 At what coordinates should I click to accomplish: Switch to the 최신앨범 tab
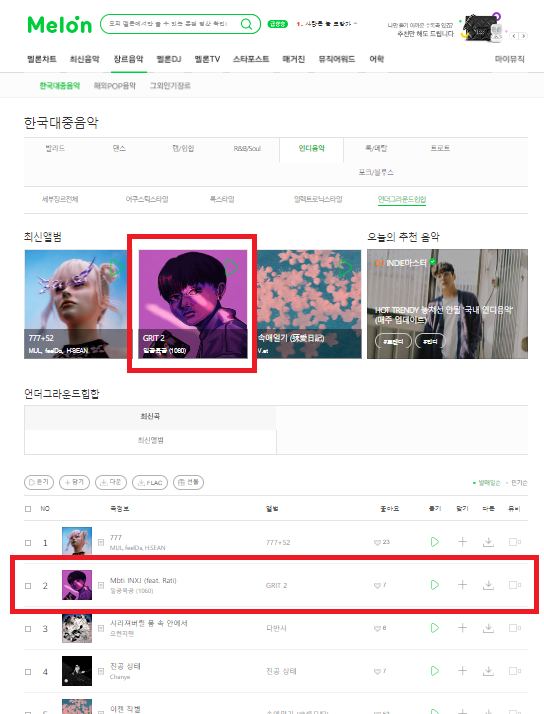[150, 440]
